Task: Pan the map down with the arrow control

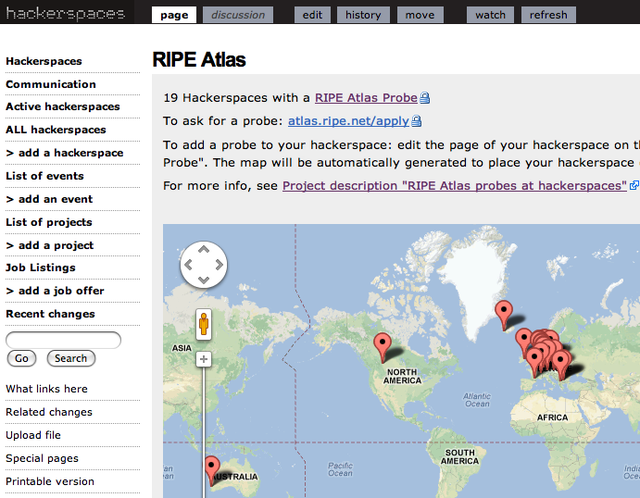Action: pyautogui.click(x=204, y=280)
